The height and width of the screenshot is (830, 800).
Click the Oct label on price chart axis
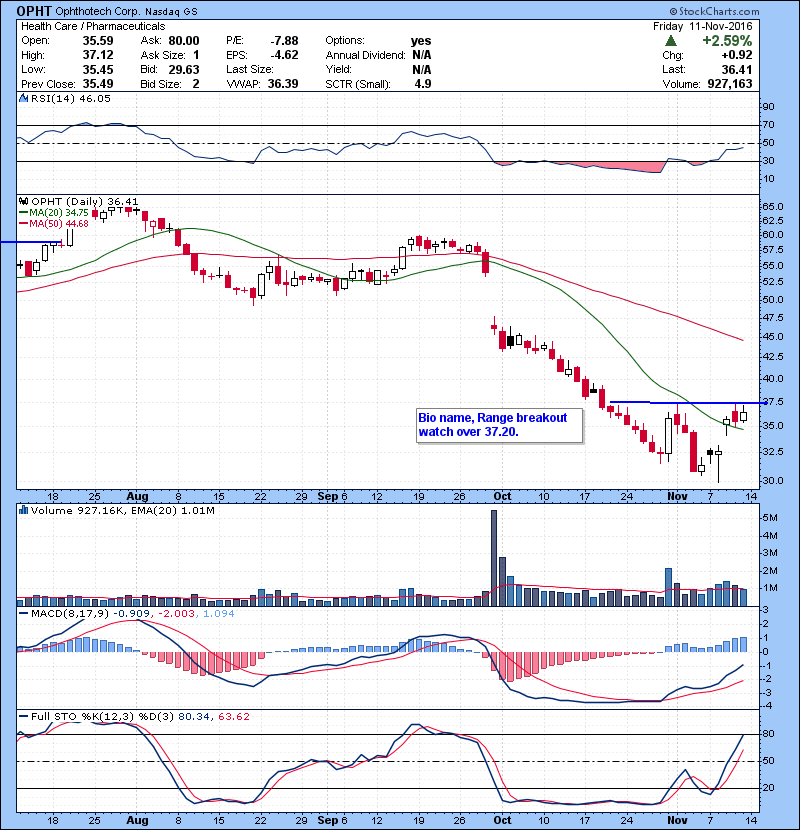click(x=502, y=497)
